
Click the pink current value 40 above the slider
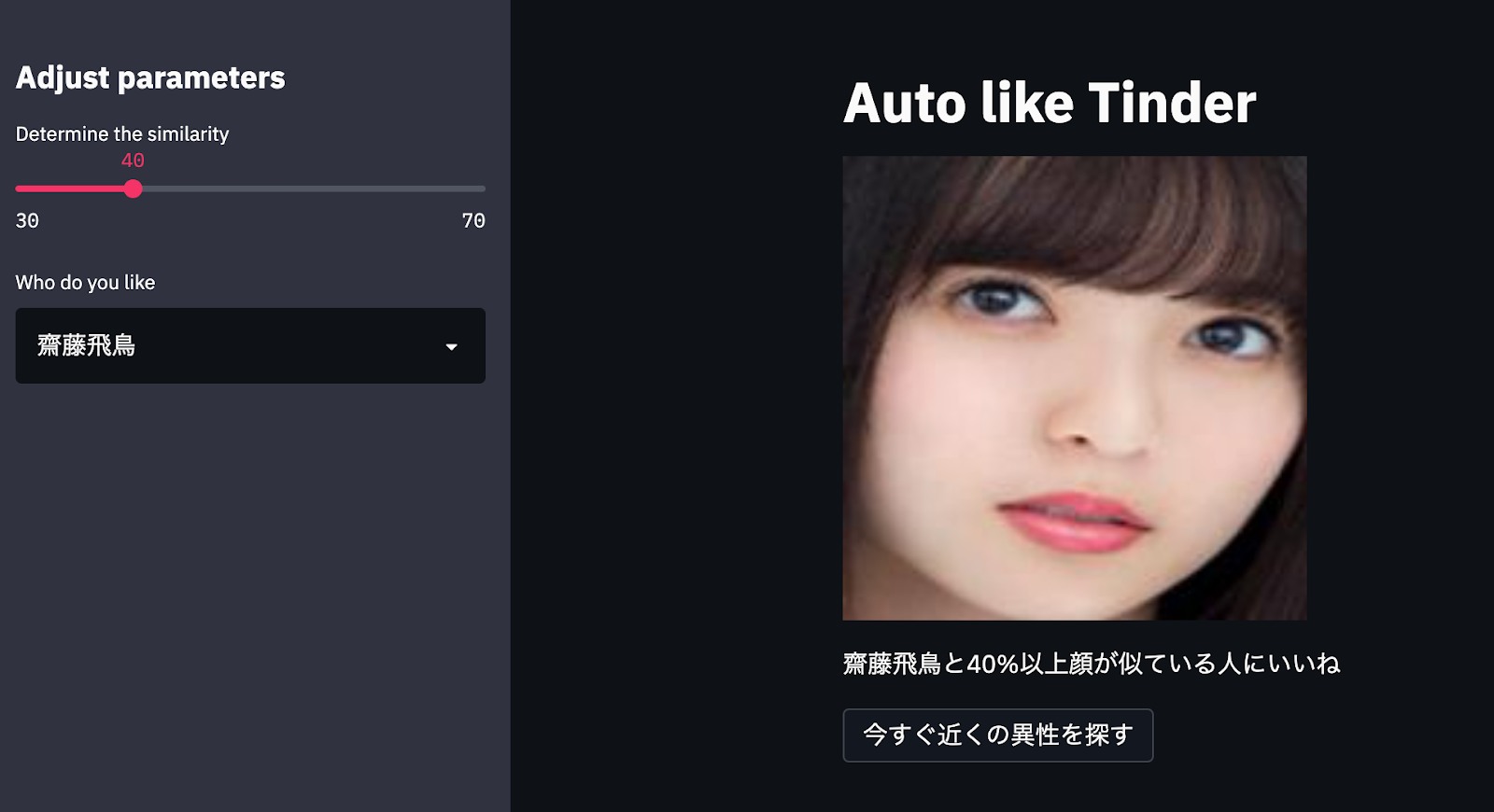tap(133, 161)
